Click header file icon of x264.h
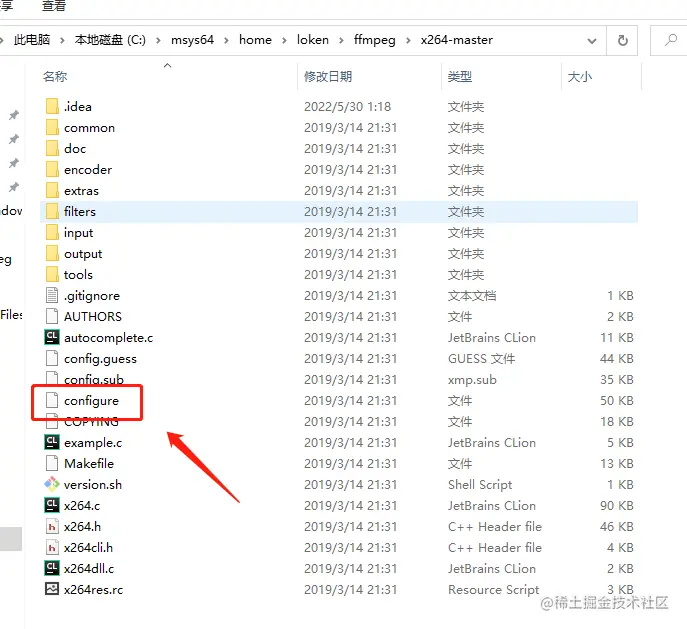The width and height of the screenshot is (687, 629). (52, 526)
